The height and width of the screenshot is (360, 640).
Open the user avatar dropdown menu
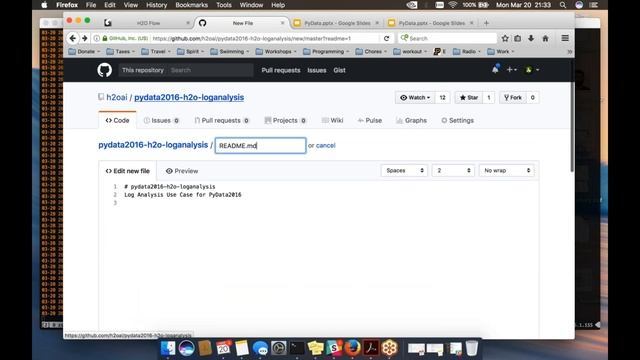[532, 70]
